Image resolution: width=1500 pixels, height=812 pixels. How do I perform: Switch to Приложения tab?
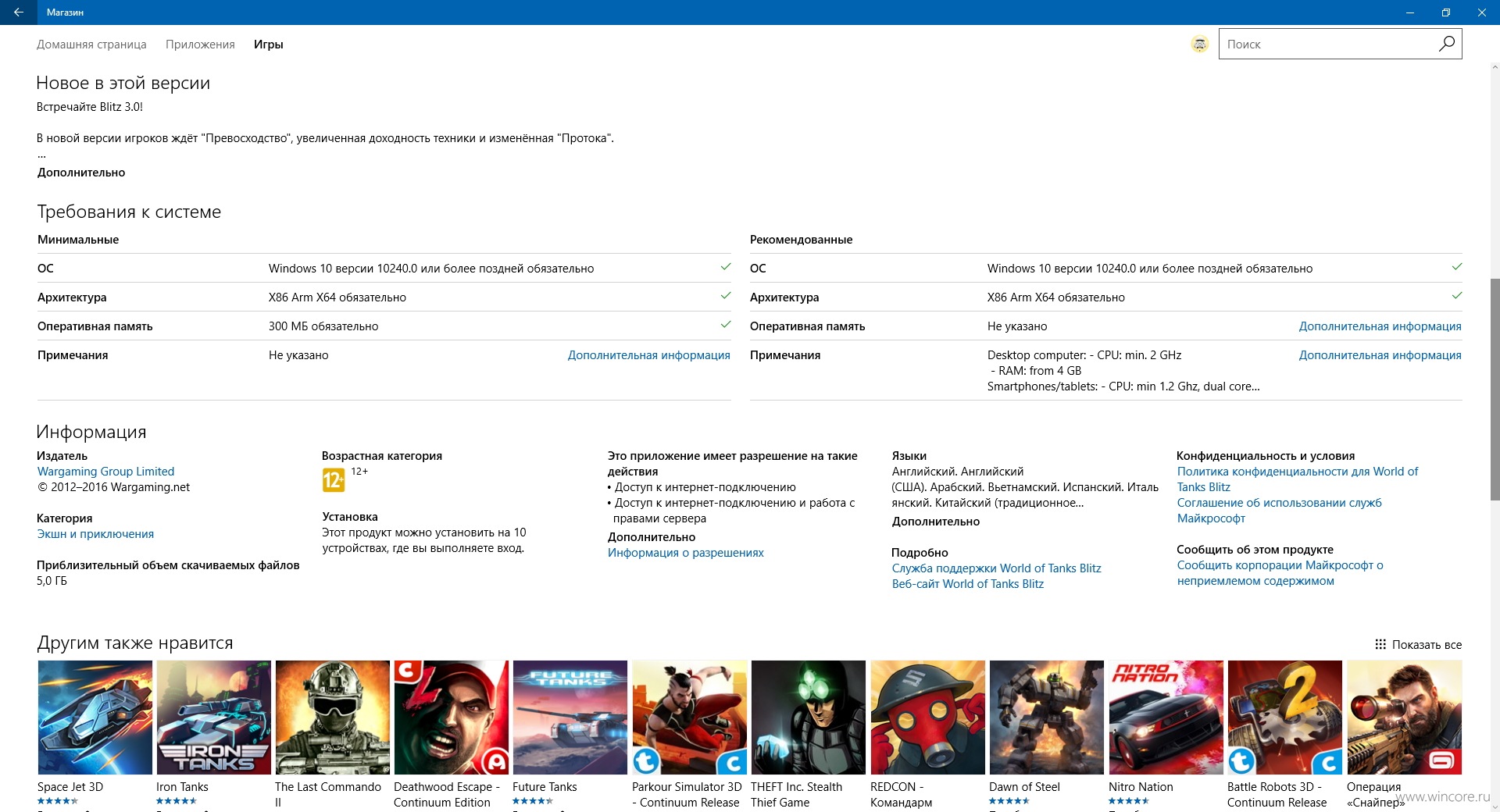(x=200, y=45)
